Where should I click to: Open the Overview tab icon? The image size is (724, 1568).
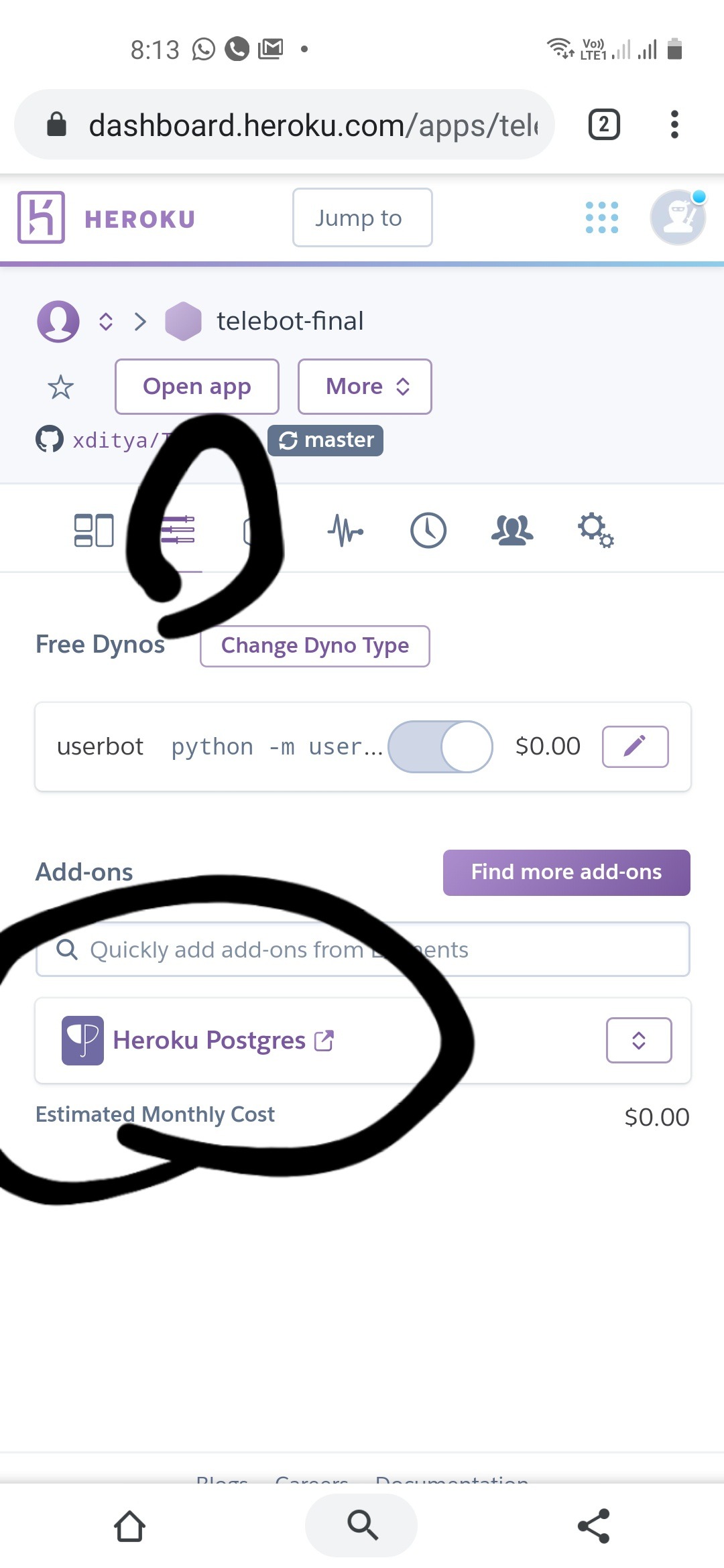coord(93,531)
